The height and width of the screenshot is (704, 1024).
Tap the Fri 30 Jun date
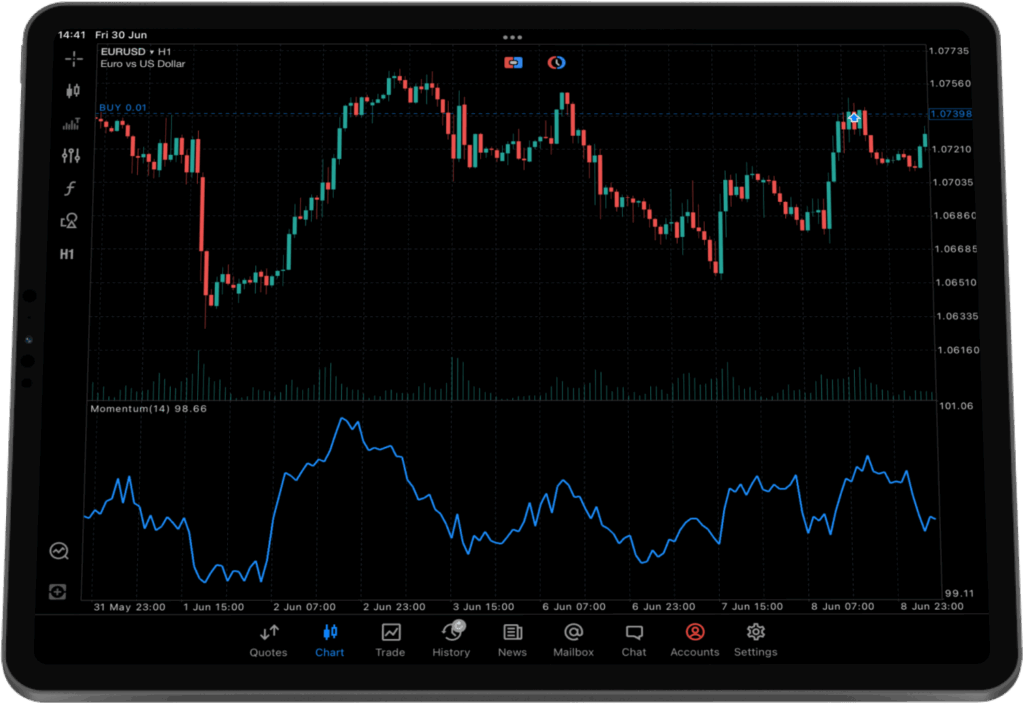pos(121,35)
